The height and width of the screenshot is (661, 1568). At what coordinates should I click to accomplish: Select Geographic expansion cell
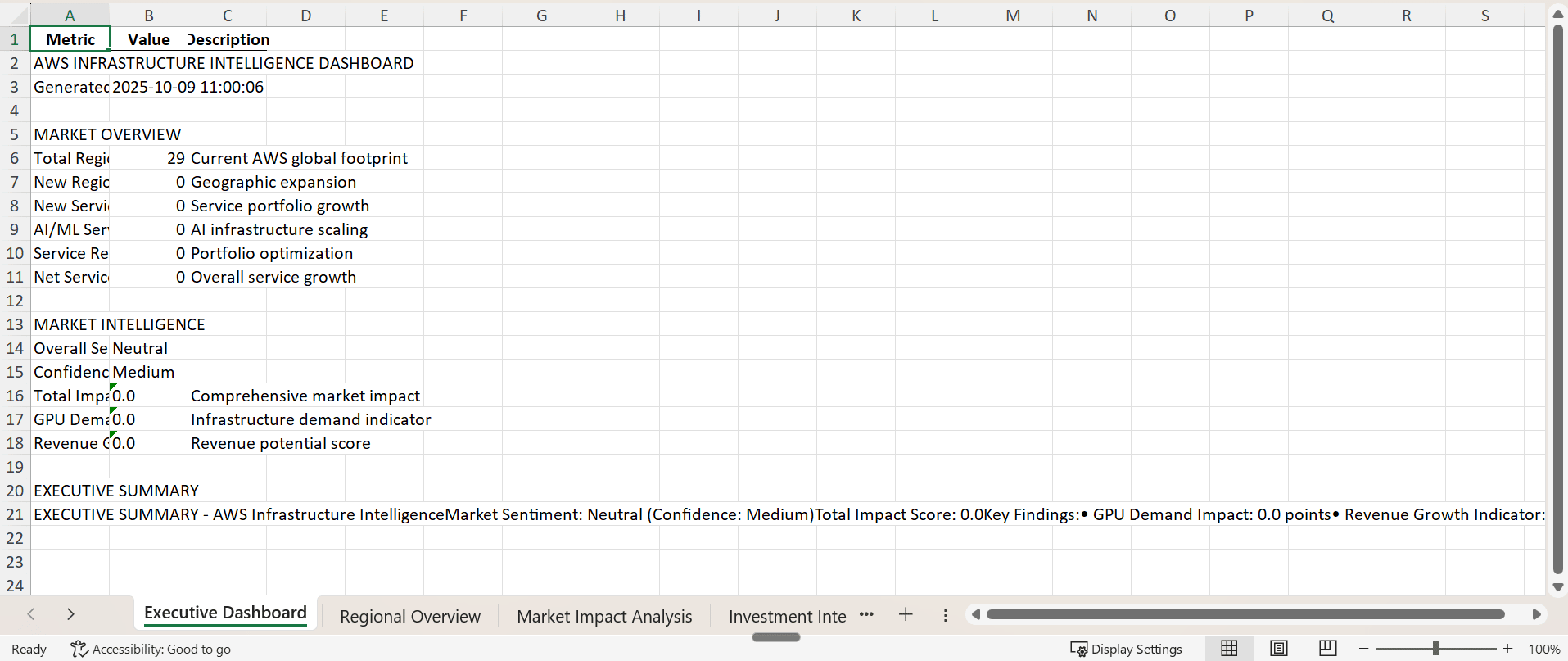(273, 182)
